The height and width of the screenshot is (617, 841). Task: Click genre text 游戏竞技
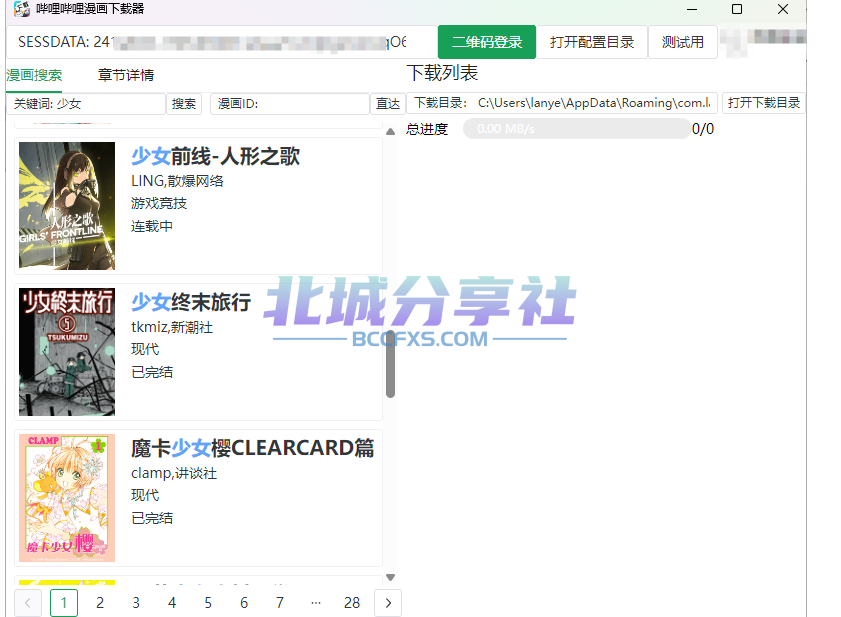pos(159,203)
